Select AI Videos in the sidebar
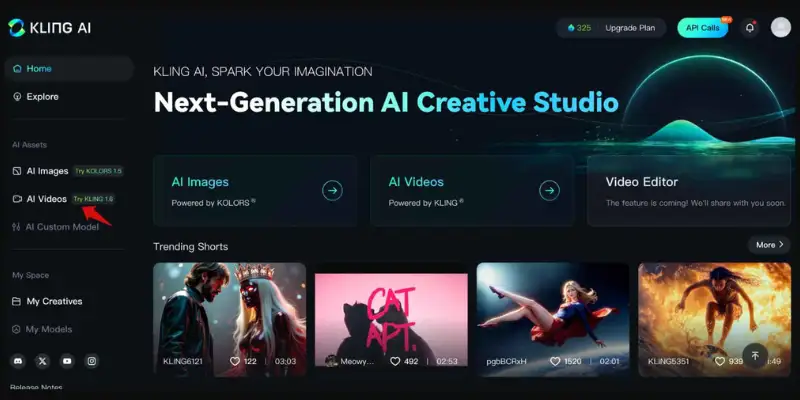 point(46,199)
